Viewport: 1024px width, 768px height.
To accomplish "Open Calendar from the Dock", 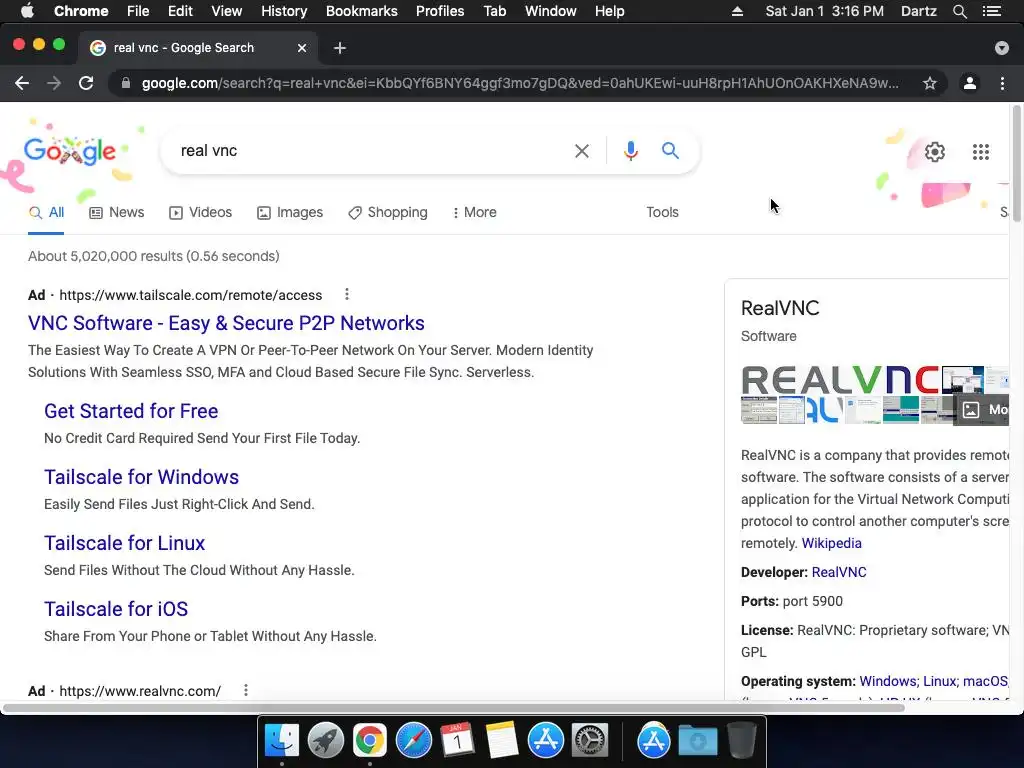I will (457, 741).
